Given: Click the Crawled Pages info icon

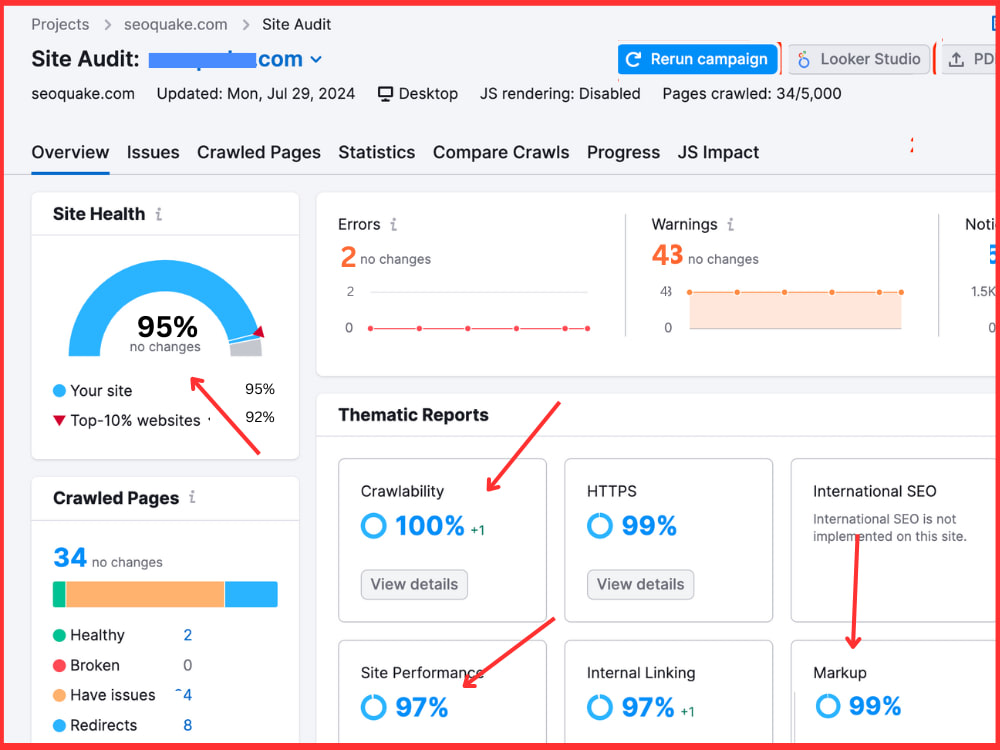Looking at the screenshot, I should pos(192,497).
